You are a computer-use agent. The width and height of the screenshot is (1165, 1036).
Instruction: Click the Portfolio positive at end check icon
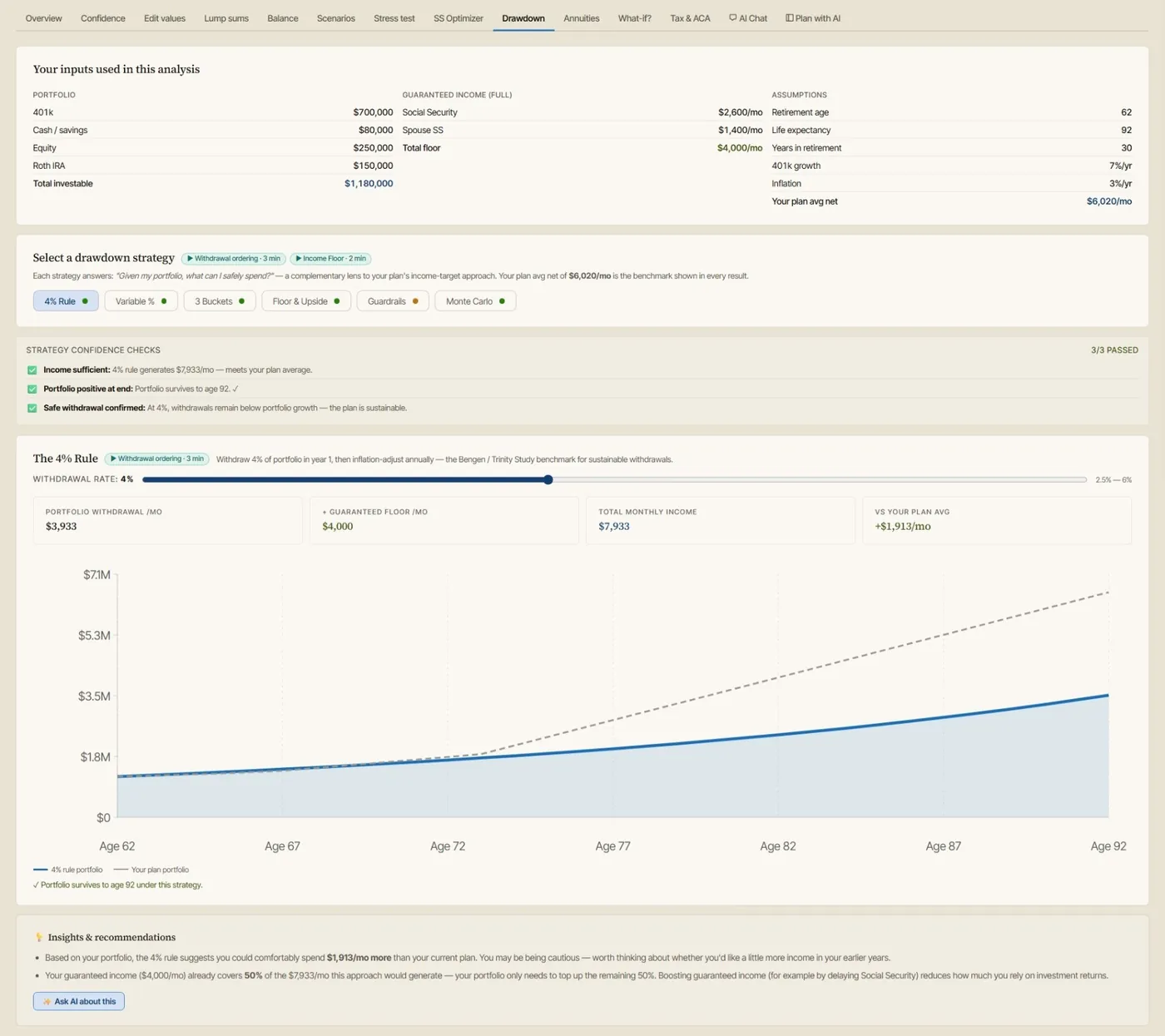point(32,389)
